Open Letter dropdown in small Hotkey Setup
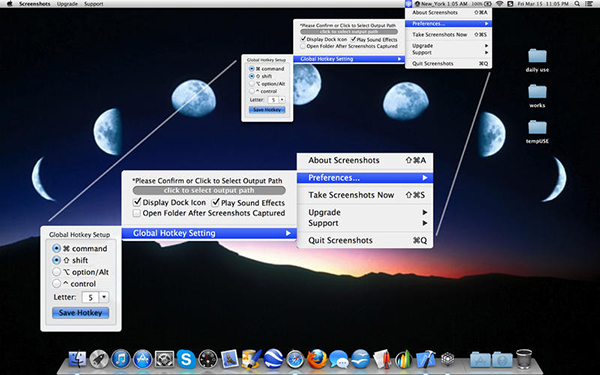The image size is (600, 375). [x=282, y=99]
